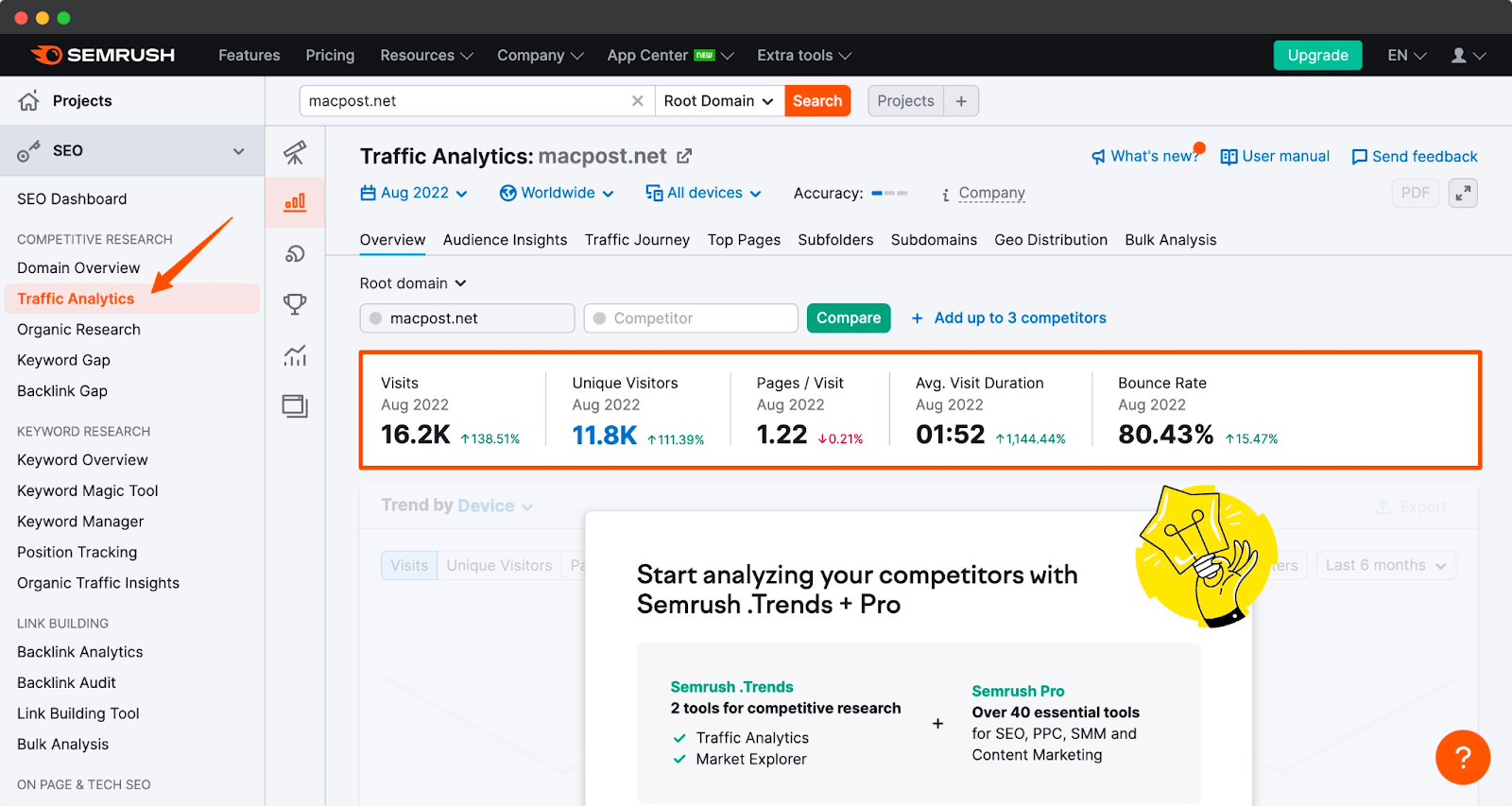
Task: Switch to the Subfolders tab
Action: [x=835, y=240]
